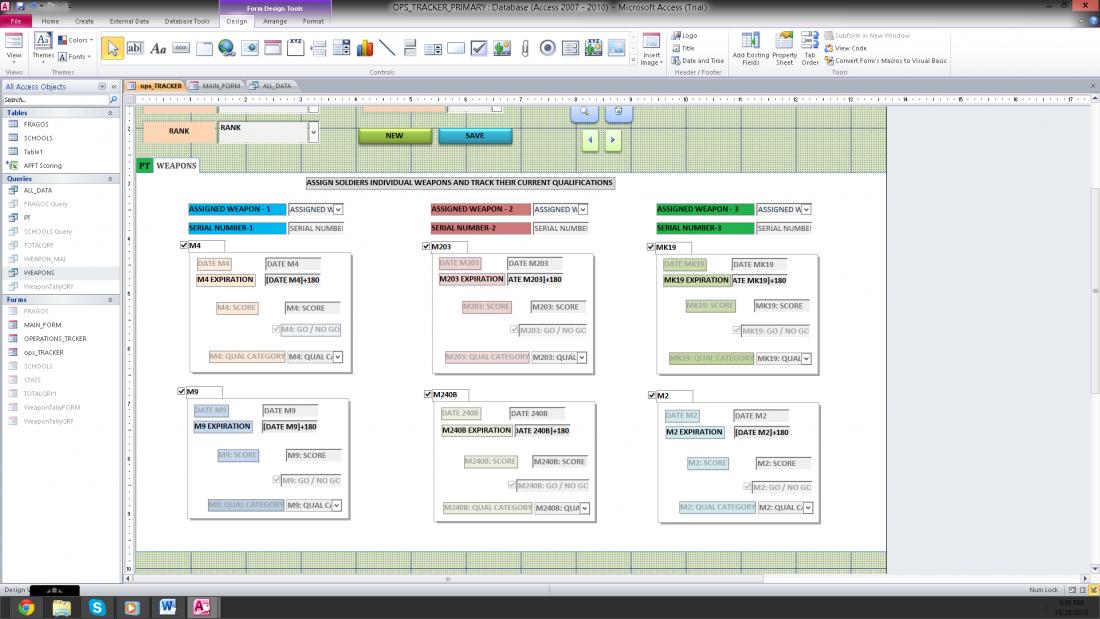Open M203: QUAL dropdown arrow

pos(582,357)
